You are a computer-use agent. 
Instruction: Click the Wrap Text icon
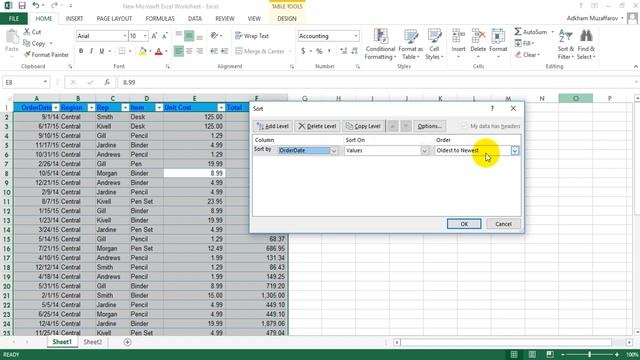point(239,36)
